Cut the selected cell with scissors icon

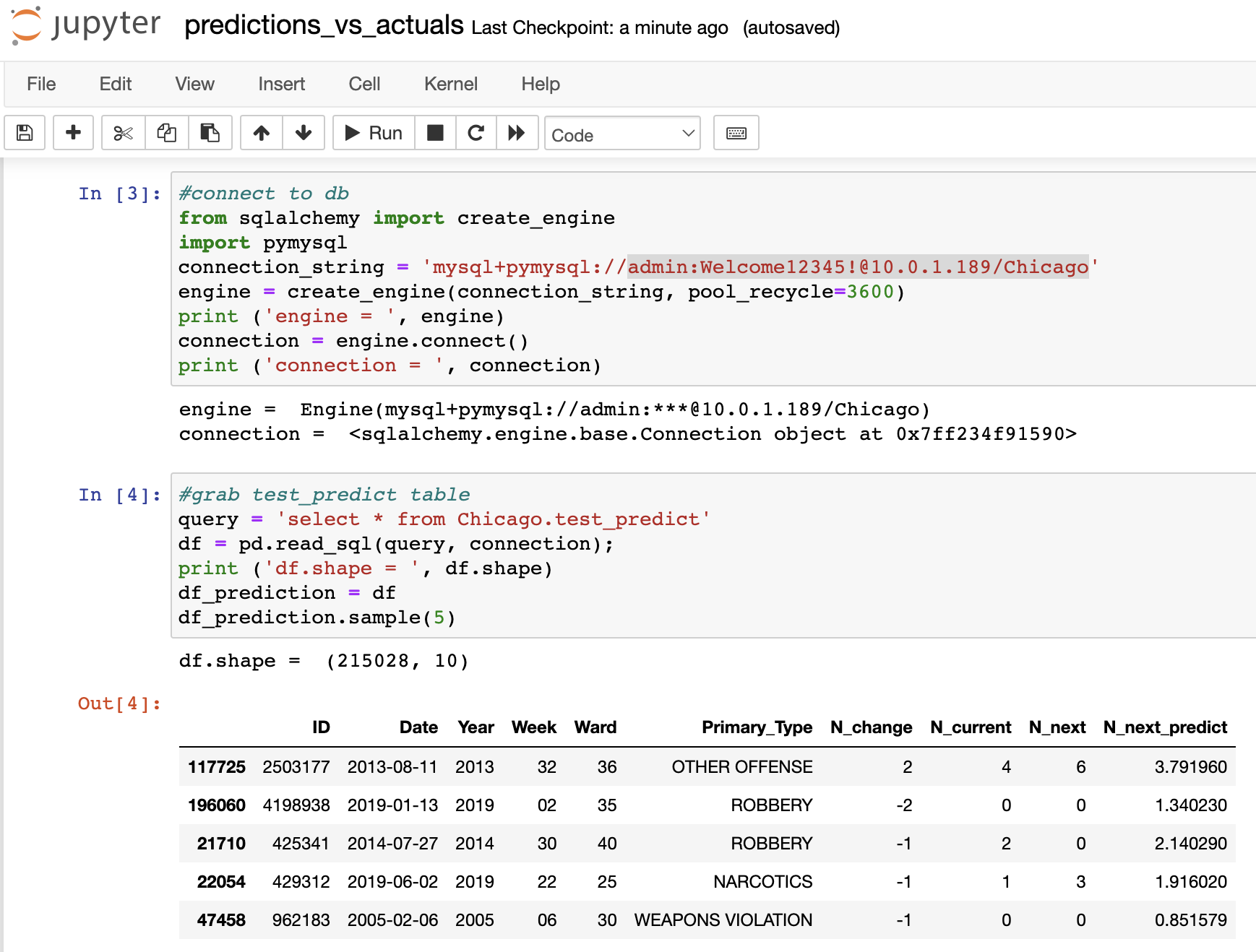point(122,133)
